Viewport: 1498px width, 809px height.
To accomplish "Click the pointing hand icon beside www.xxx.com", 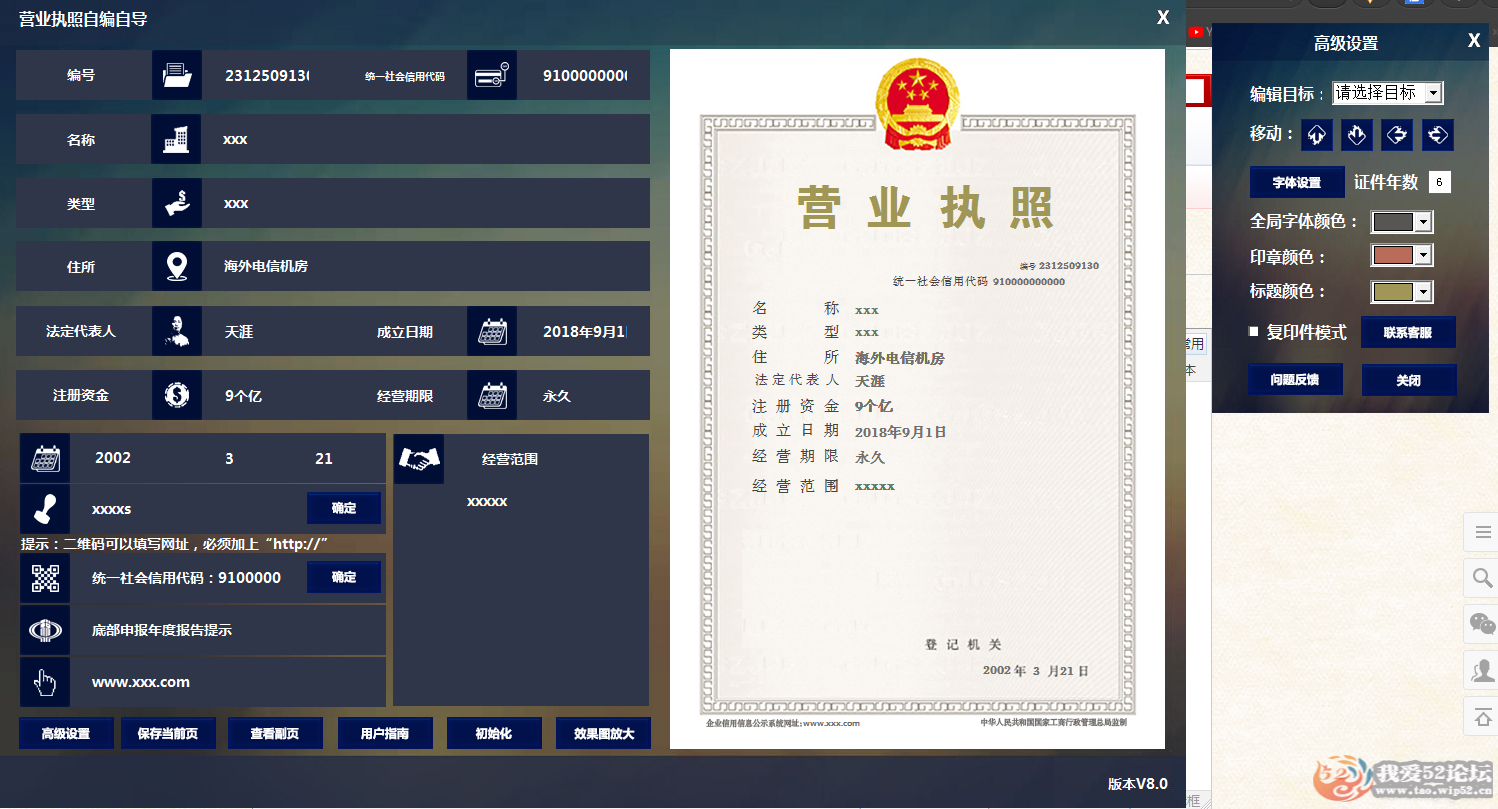I will [45, 682].
